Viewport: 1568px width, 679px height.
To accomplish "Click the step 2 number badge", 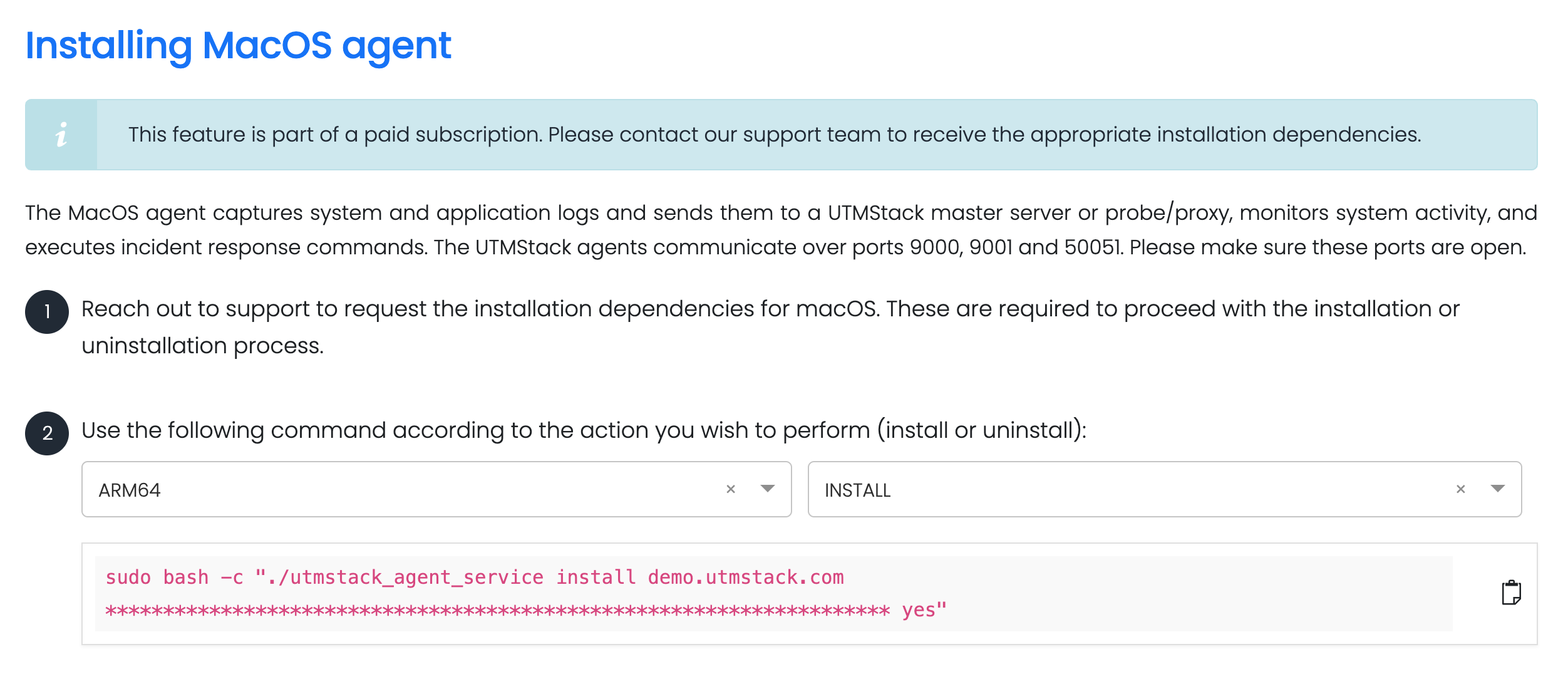I will [47, 433].
